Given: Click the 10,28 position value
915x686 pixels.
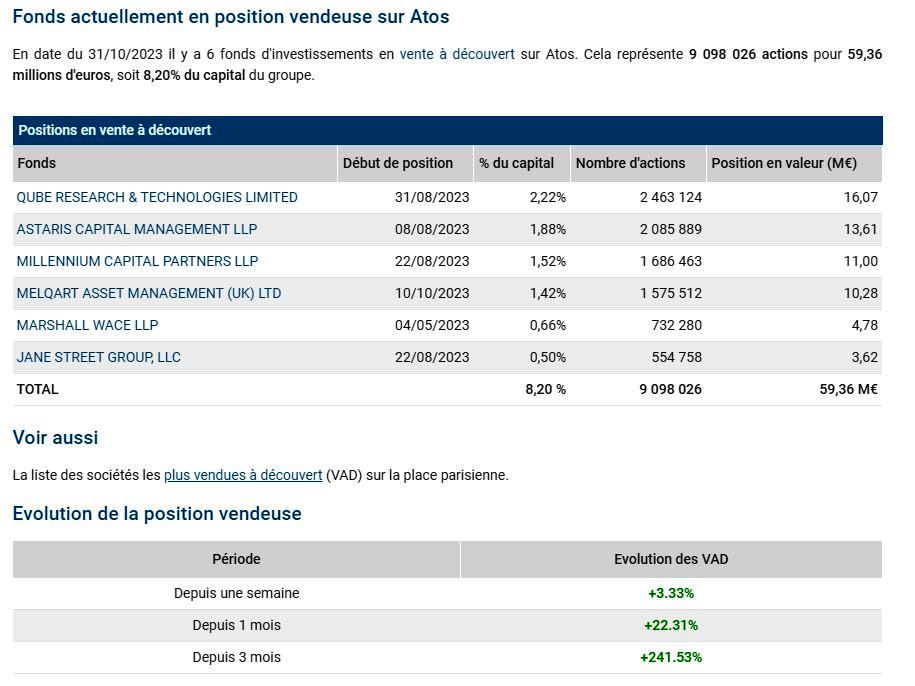Looking at the screenshot, I should point(861,293).
